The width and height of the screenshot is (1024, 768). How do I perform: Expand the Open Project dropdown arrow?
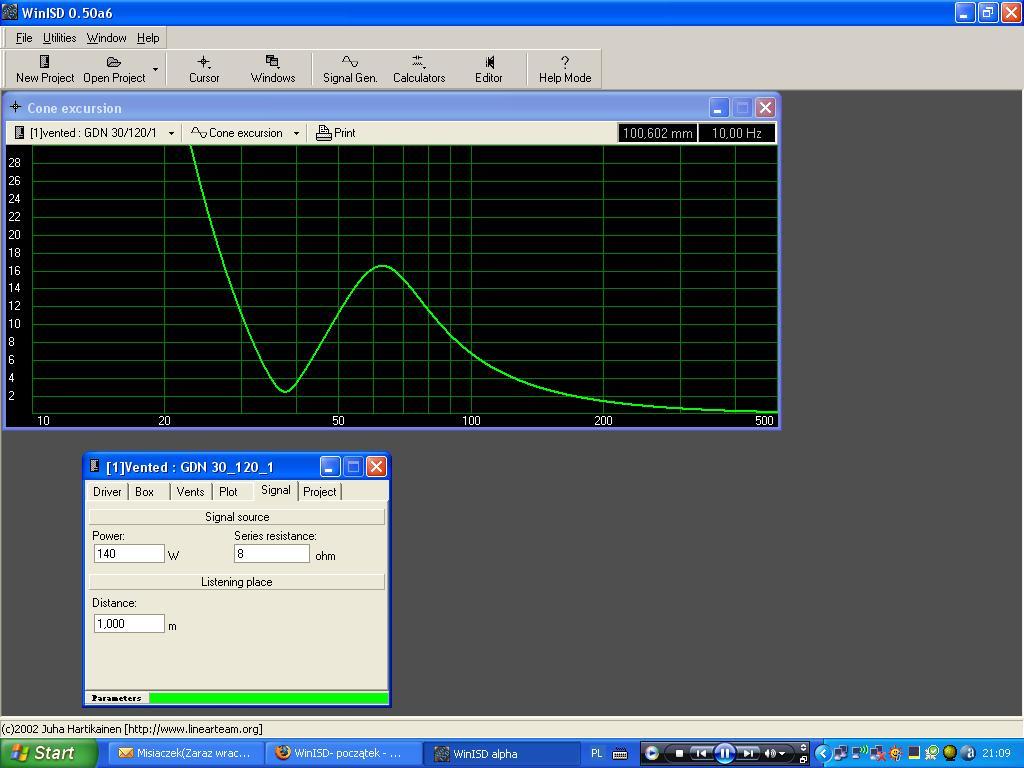click(155, 69)
